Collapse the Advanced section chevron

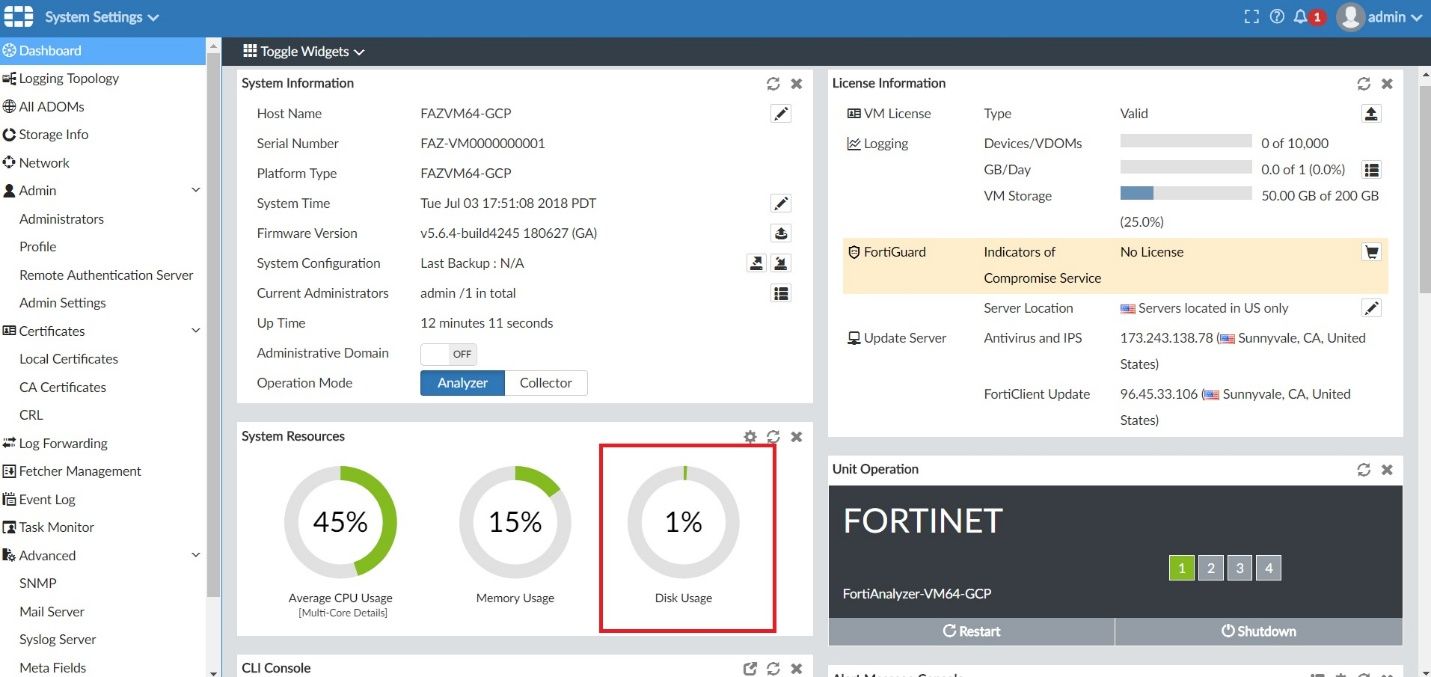point(195,555)
